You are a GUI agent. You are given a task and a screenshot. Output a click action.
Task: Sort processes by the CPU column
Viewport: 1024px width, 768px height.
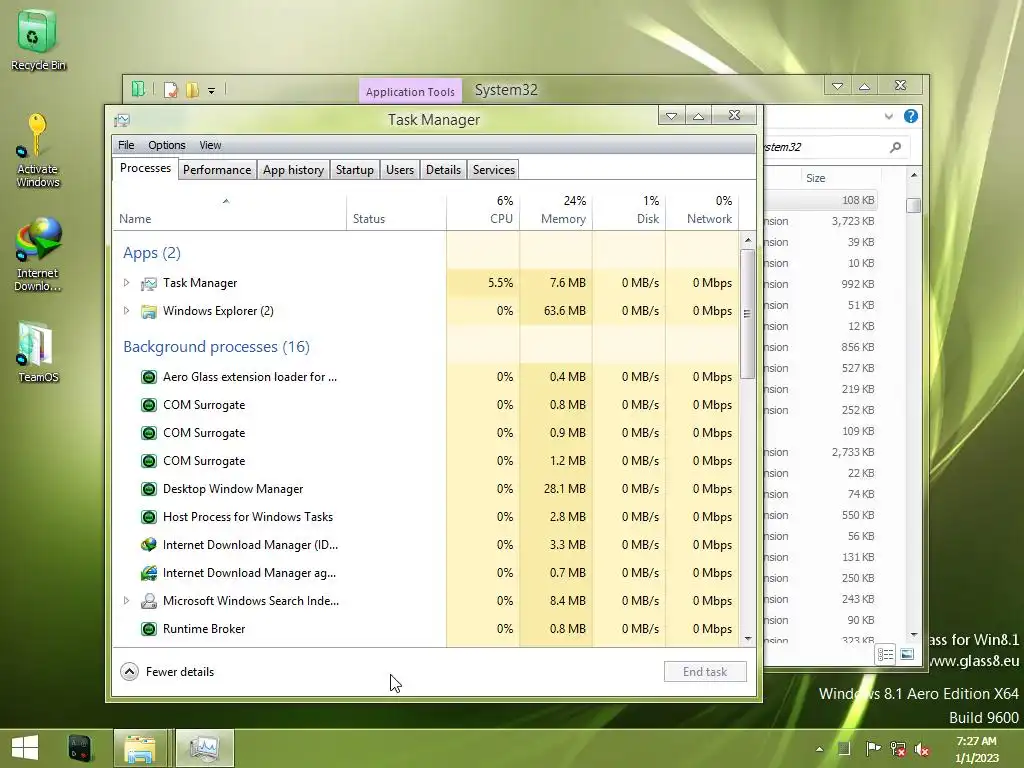point(483,212)
